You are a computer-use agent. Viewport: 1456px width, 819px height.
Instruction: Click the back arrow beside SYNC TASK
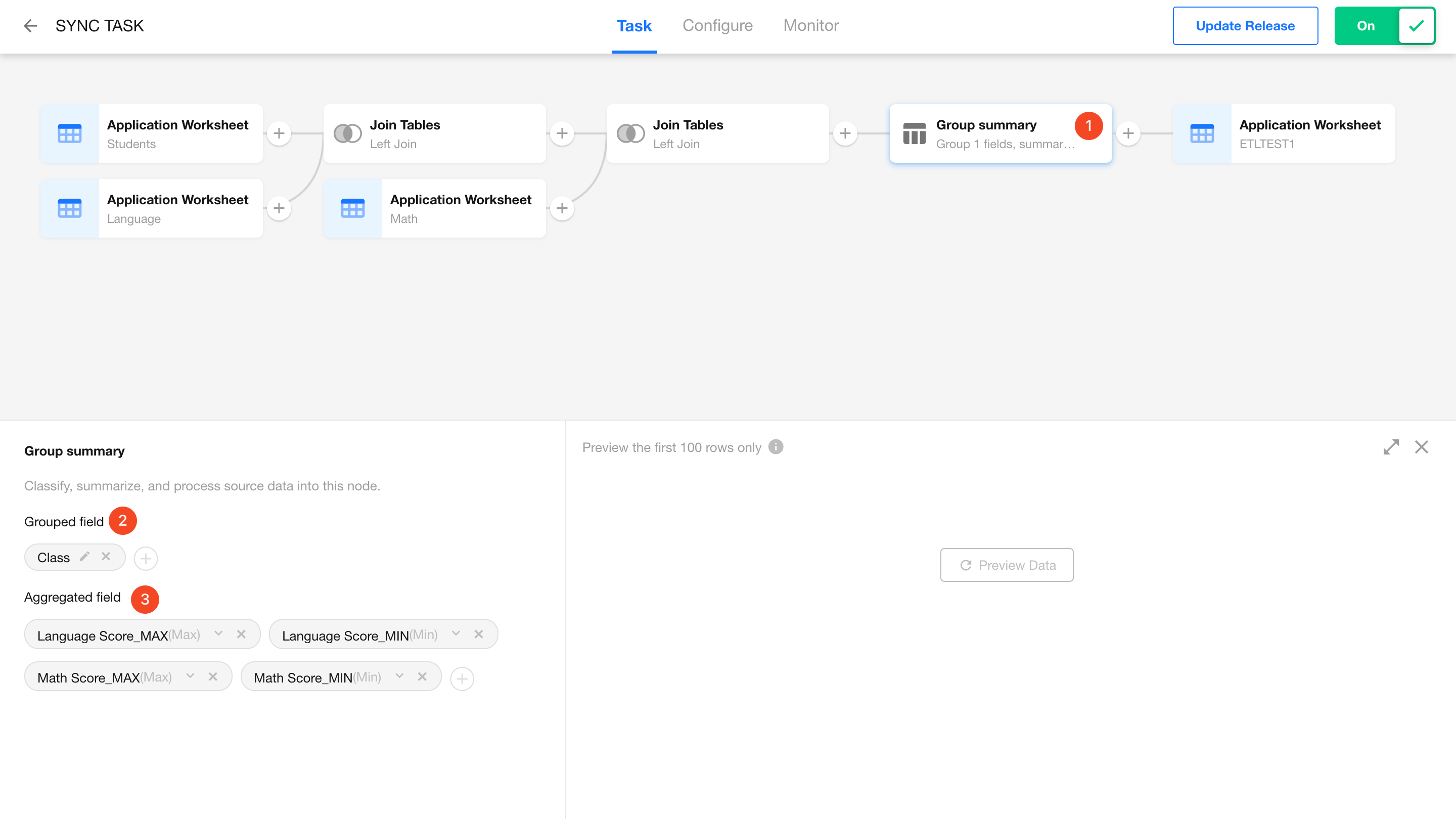click(x=30, y=26)
